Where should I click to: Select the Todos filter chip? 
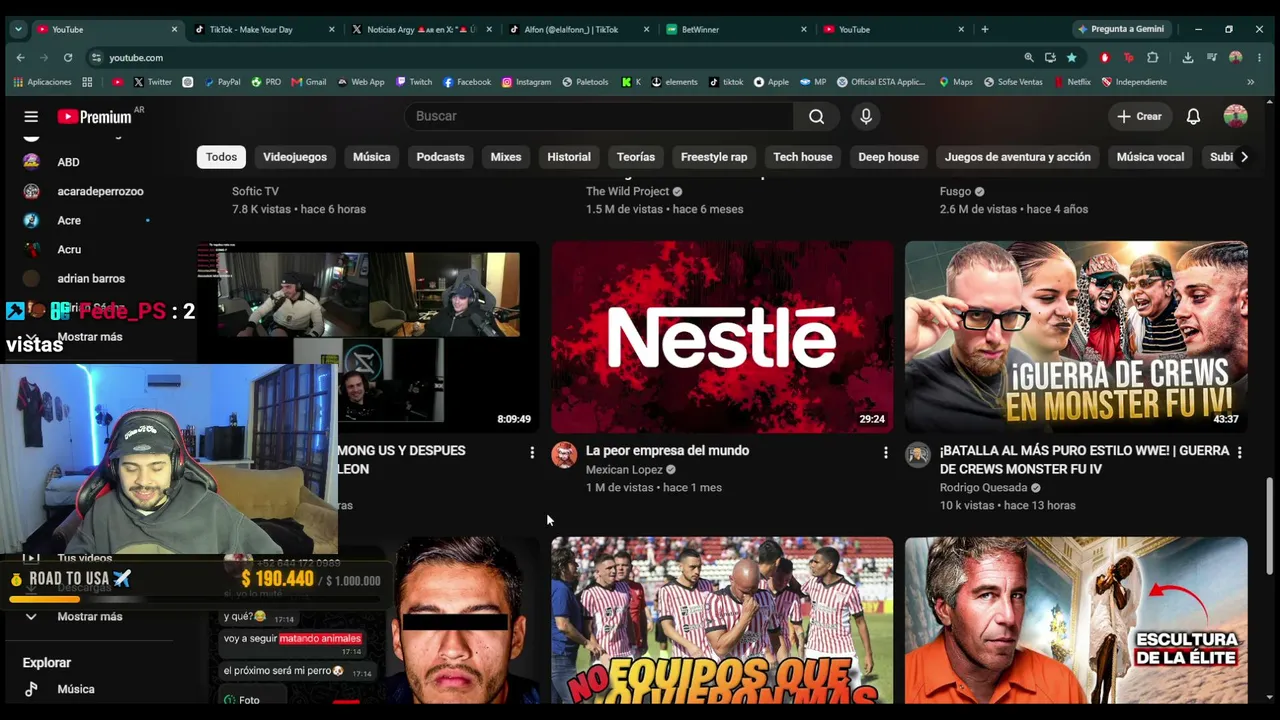click(221, 157)
